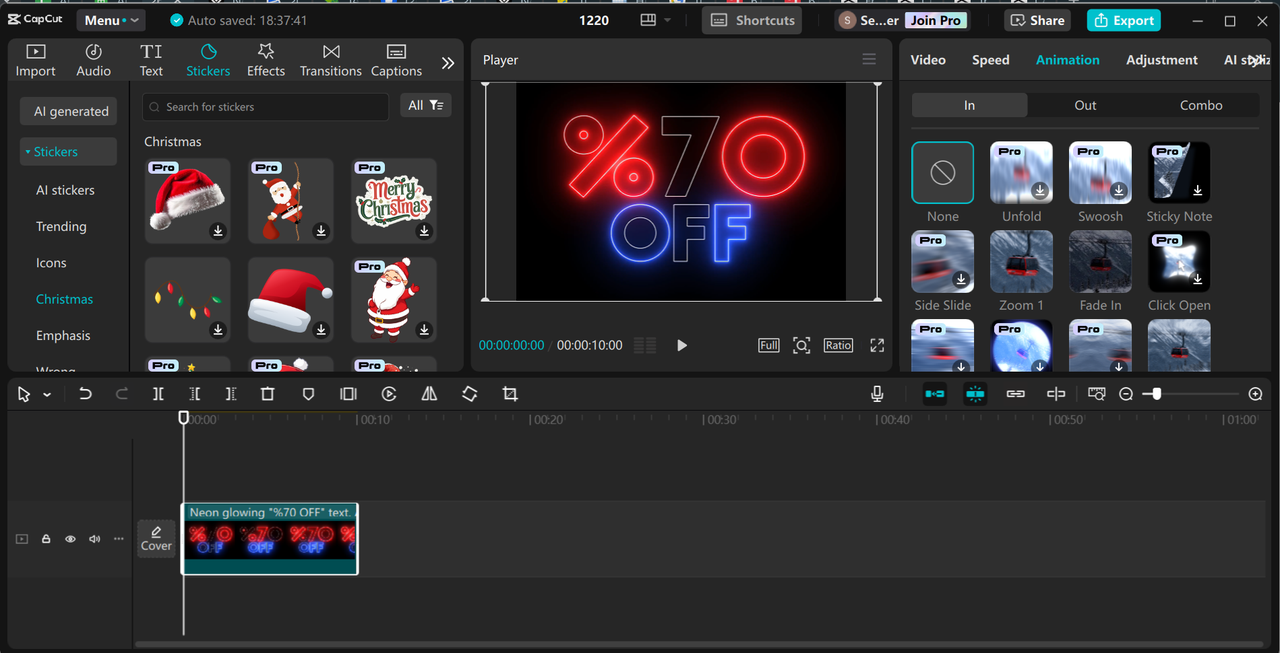Click the Crop tool icon
1280x653 pixels.
click(510, 394)
